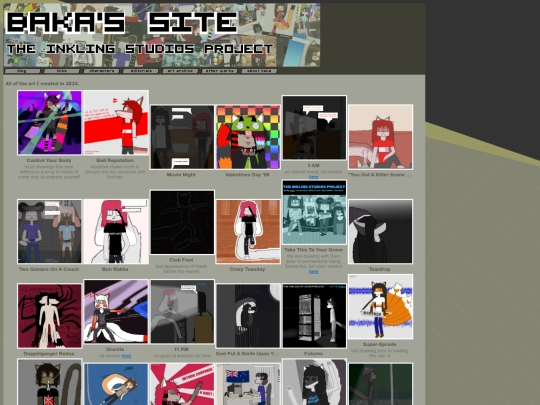
Task: Click the 'Super-Sprode' caption text
Action: coord(380,344)
